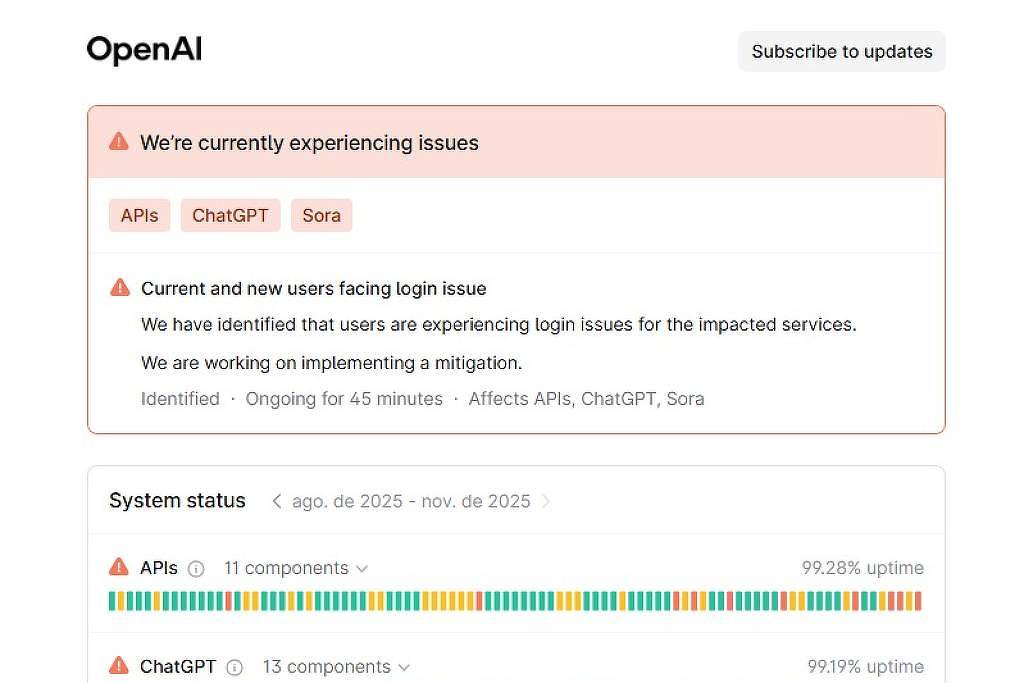The image size is (1024, 683).
Task: Click the APIs 99.28% uptime text
Action: pyautogui.click(x=862, y=568)
